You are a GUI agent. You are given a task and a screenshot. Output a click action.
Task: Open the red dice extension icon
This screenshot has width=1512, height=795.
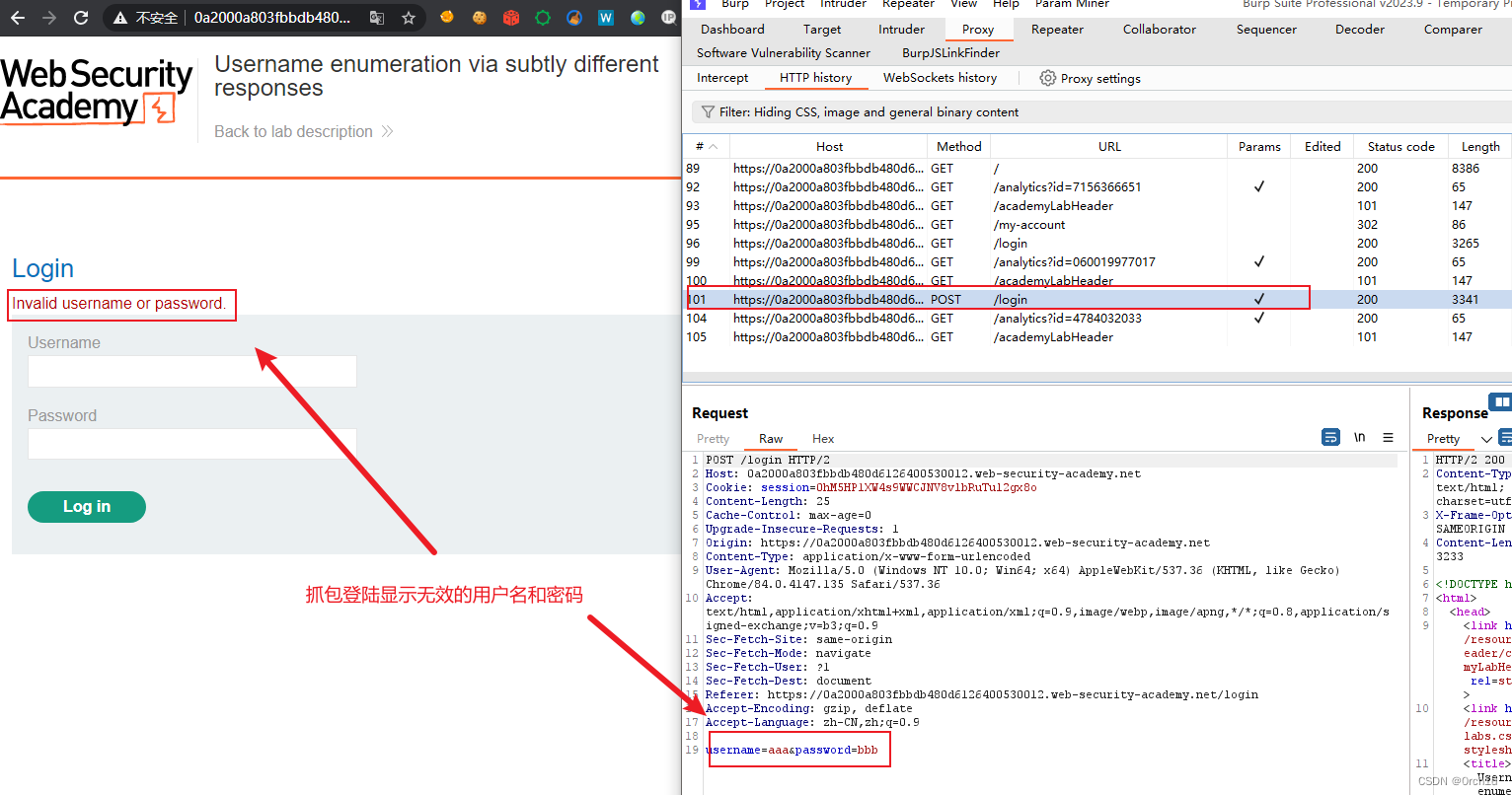[511, 17]
